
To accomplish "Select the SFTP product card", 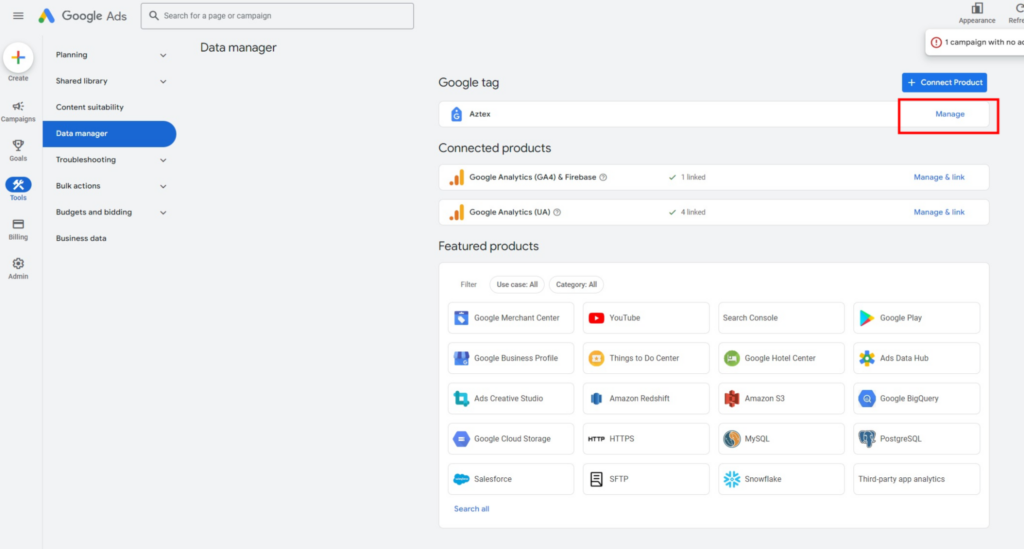I will pos(646,479).
